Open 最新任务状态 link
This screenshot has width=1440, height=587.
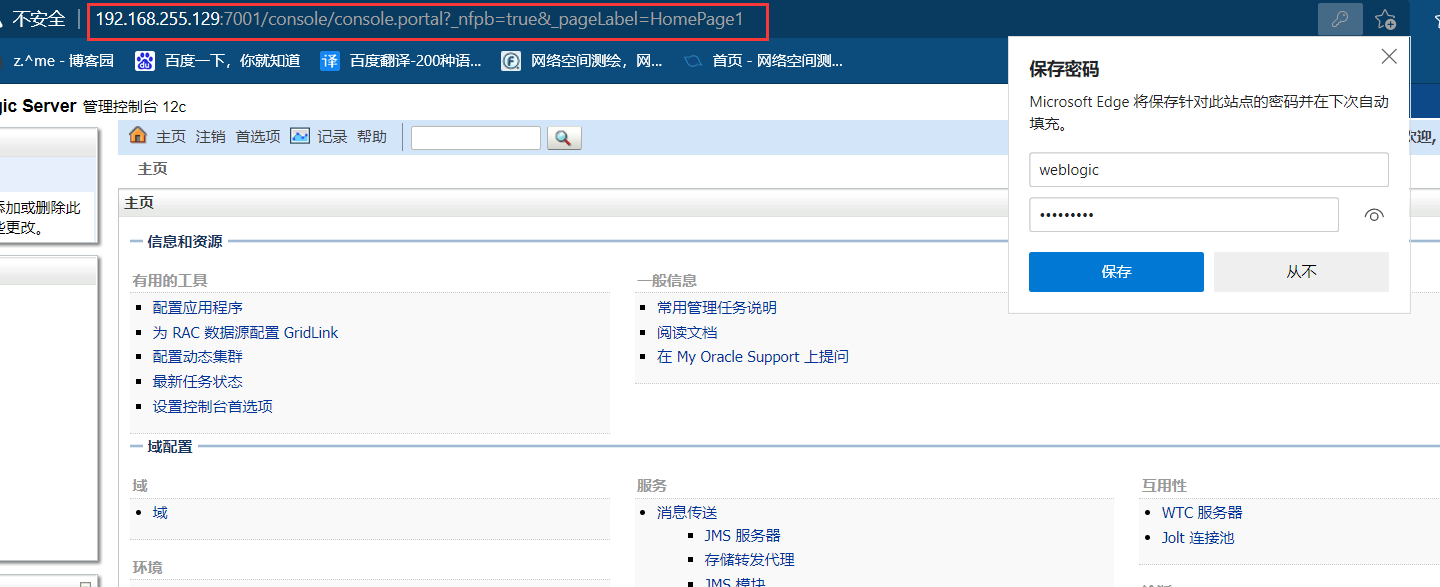[198, 382]
